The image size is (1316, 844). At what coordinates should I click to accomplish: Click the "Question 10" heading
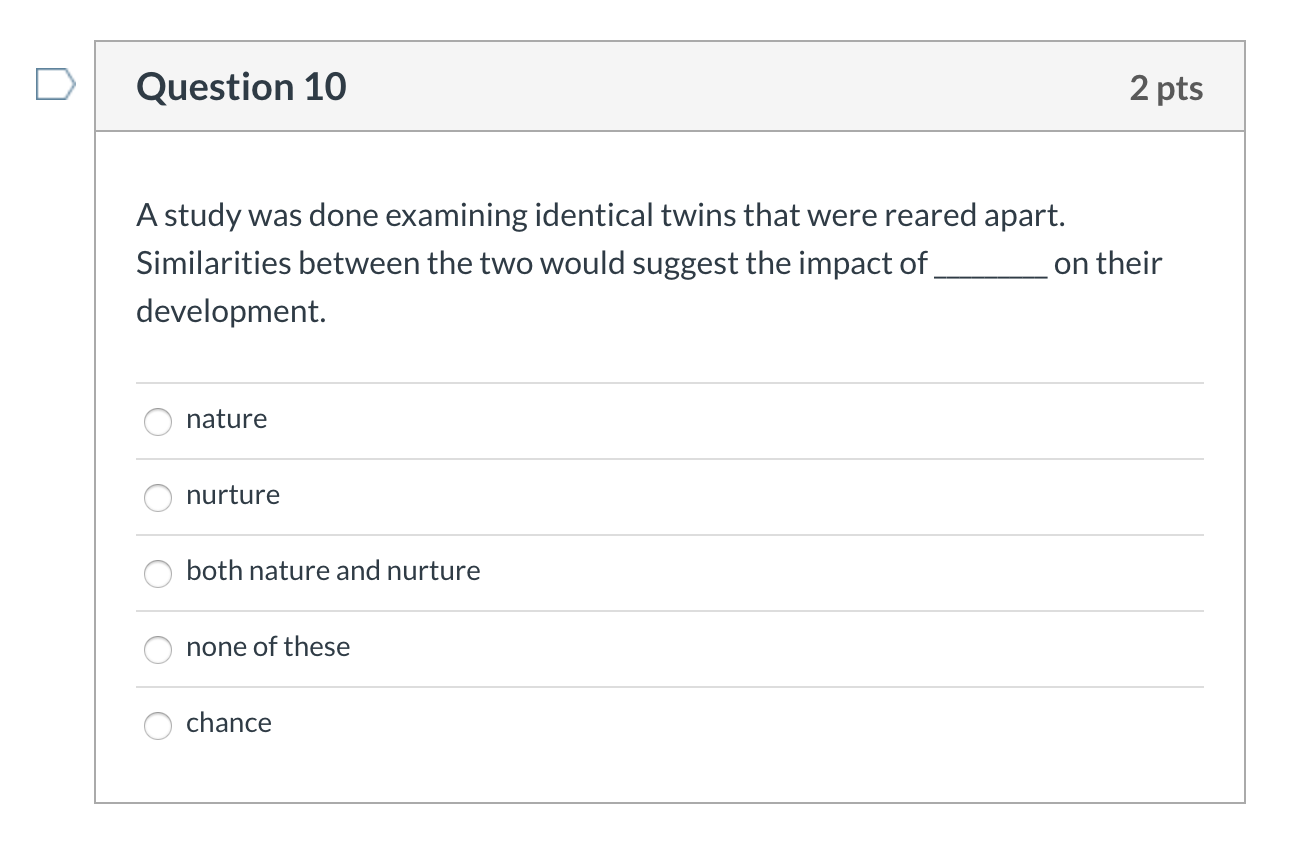point(241,87)
